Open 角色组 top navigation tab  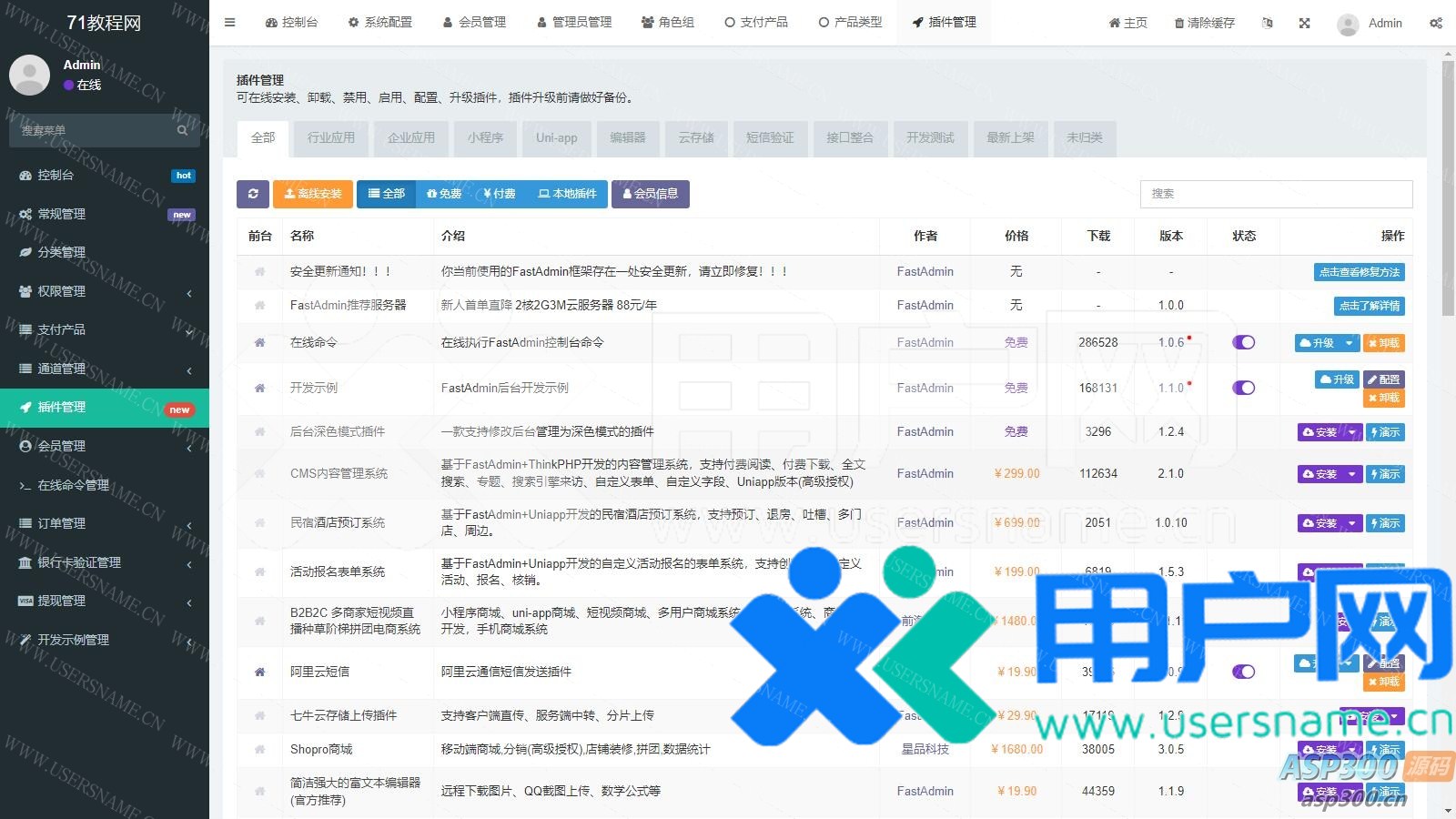667,23
